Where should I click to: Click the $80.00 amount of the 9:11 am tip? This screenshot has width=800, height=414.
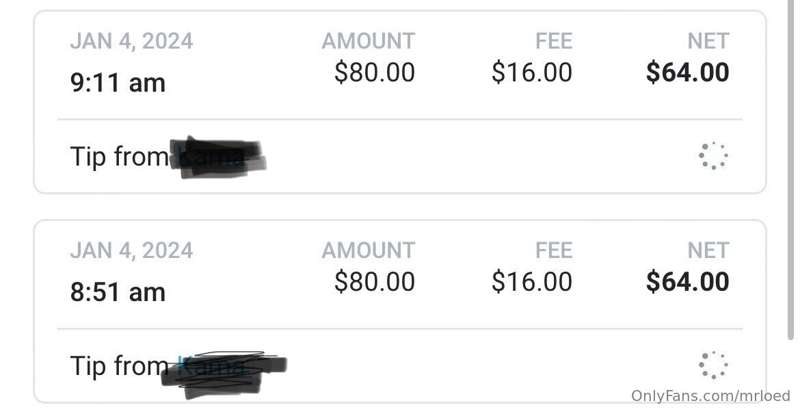374,72
